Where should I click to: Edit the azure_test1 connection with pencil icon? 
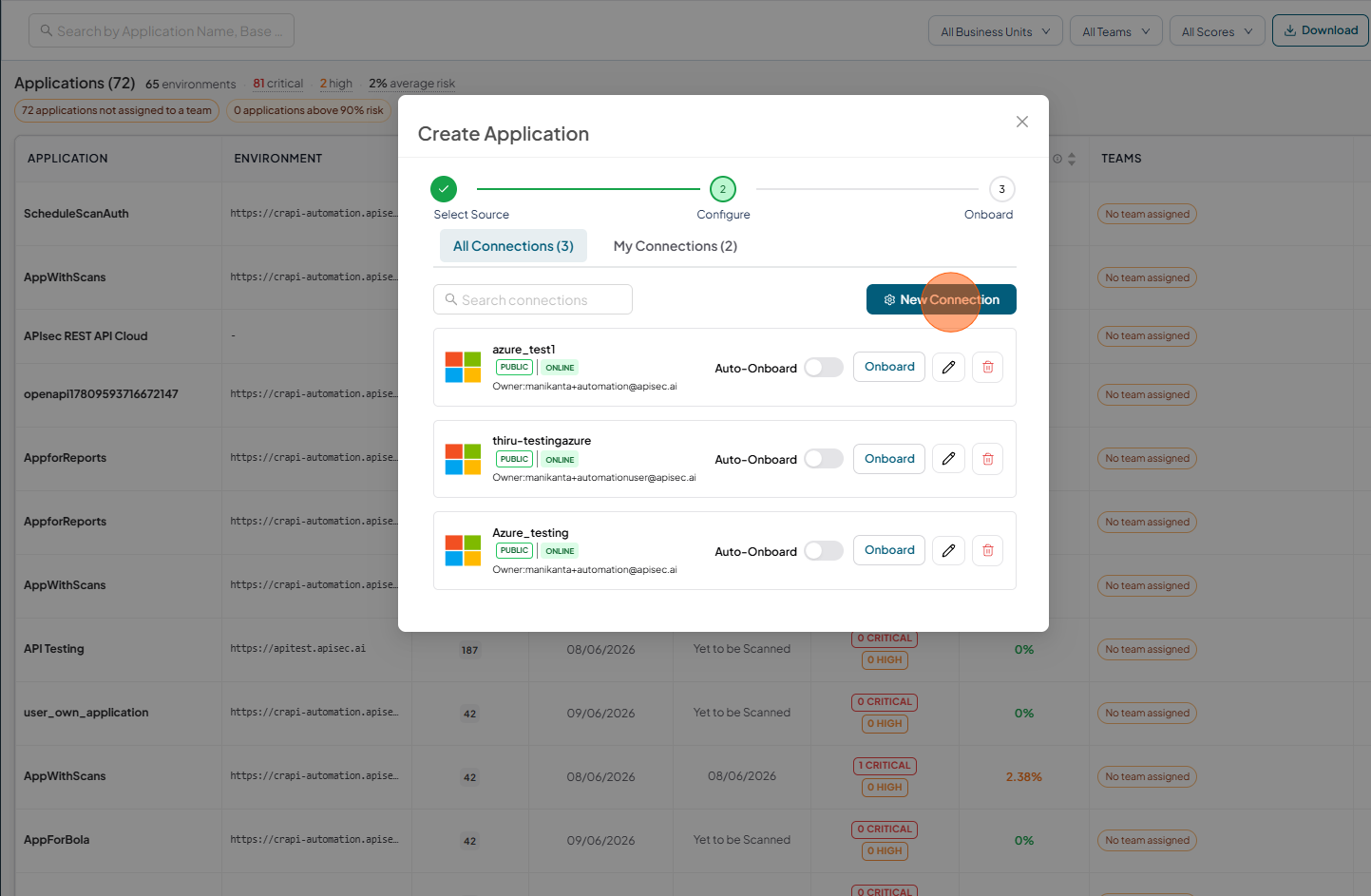pos(948,367)
